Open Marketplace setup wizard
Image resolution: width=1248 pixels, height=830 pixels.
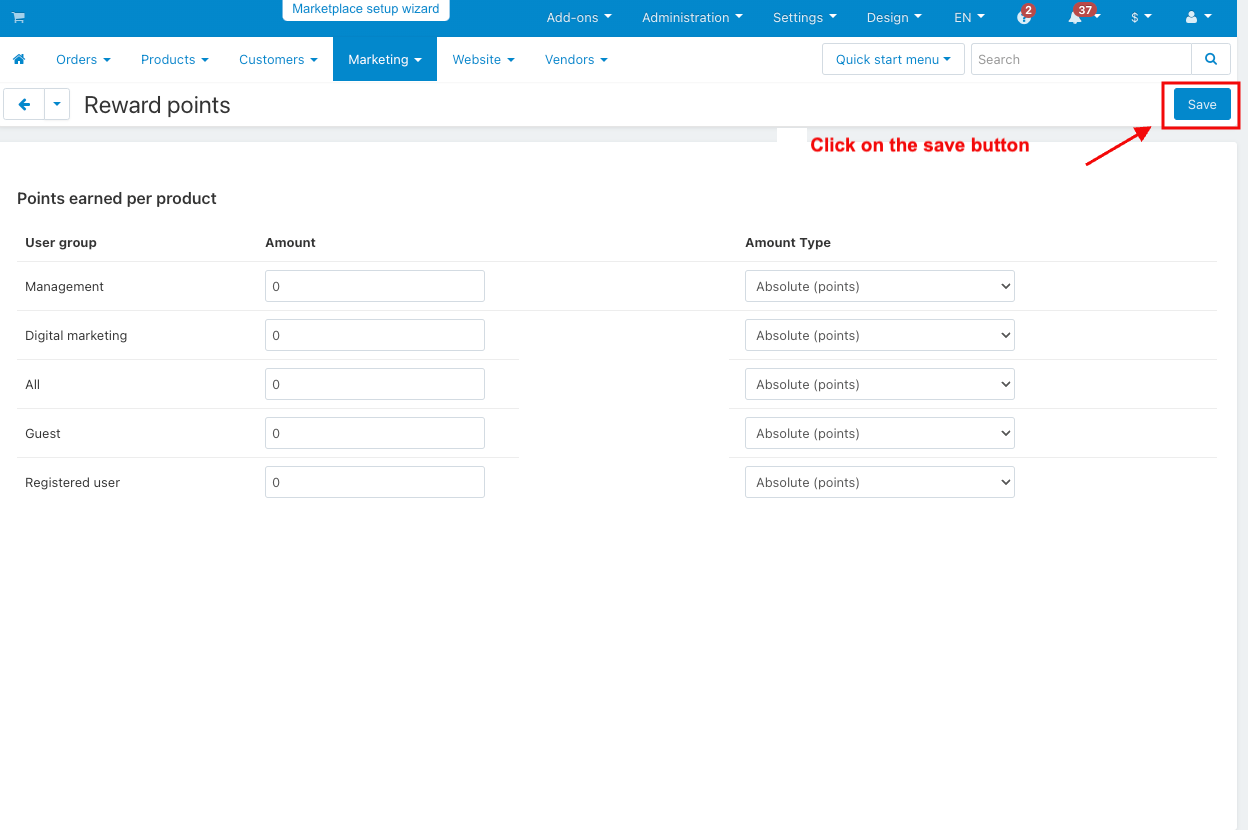366,9
